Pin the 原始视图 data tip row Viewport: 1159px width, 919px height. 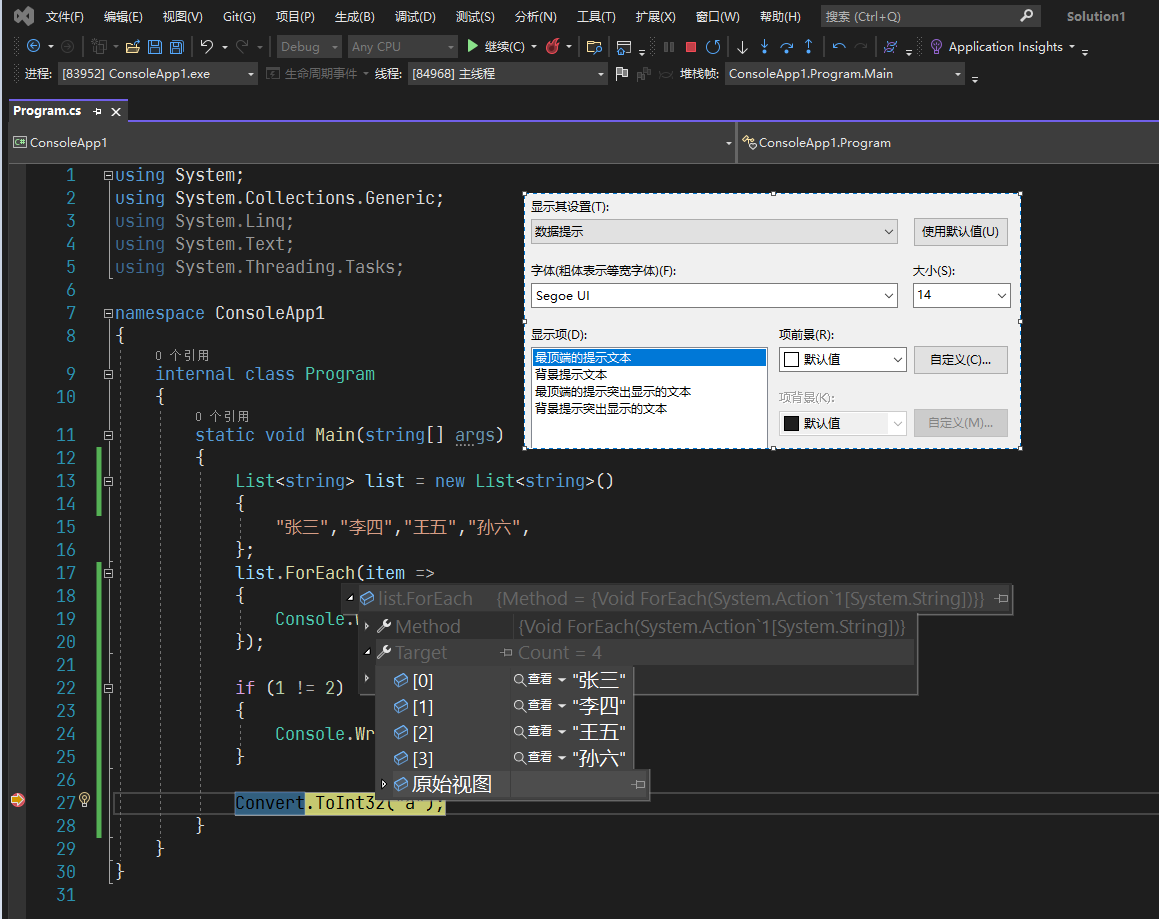tap(638, 785)
